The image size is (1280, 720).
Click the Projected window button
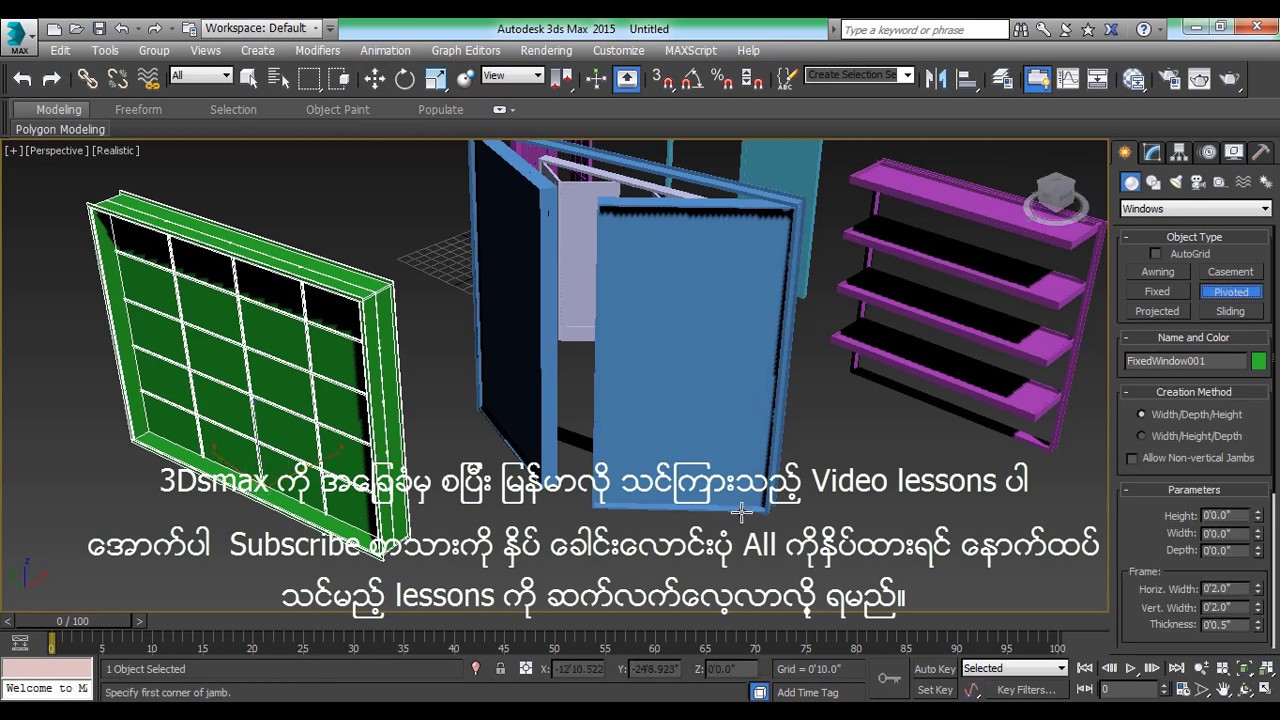[1157, 311]
